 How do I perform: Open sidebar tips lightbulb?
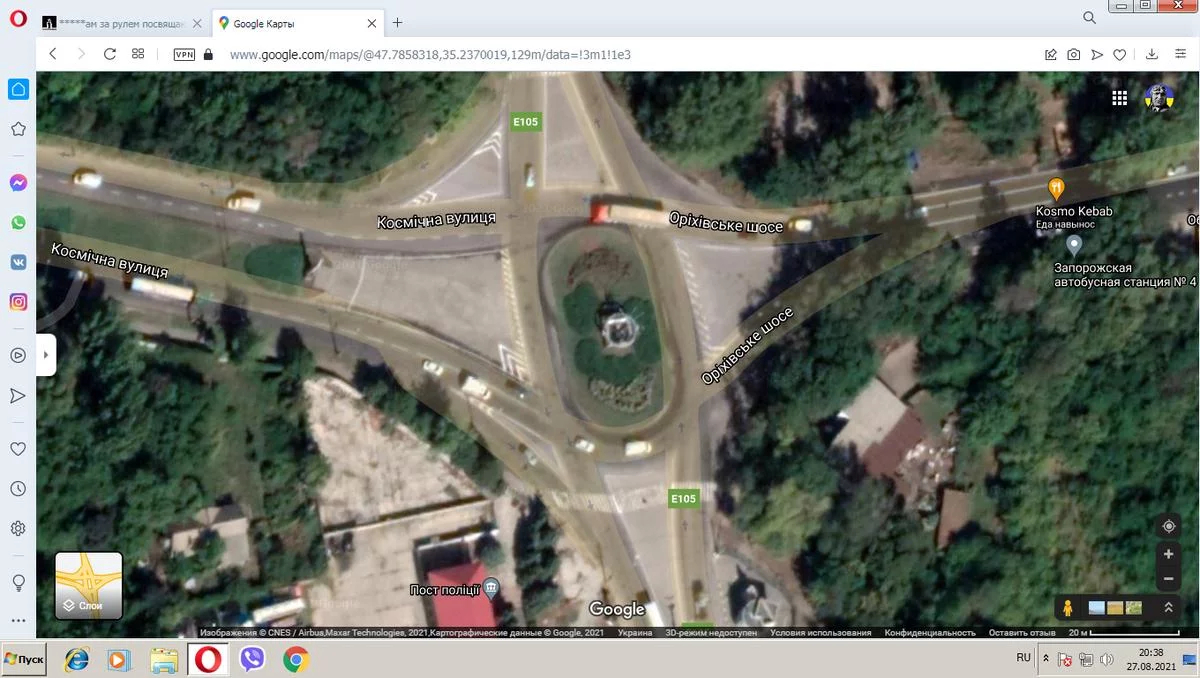point(18,582)
